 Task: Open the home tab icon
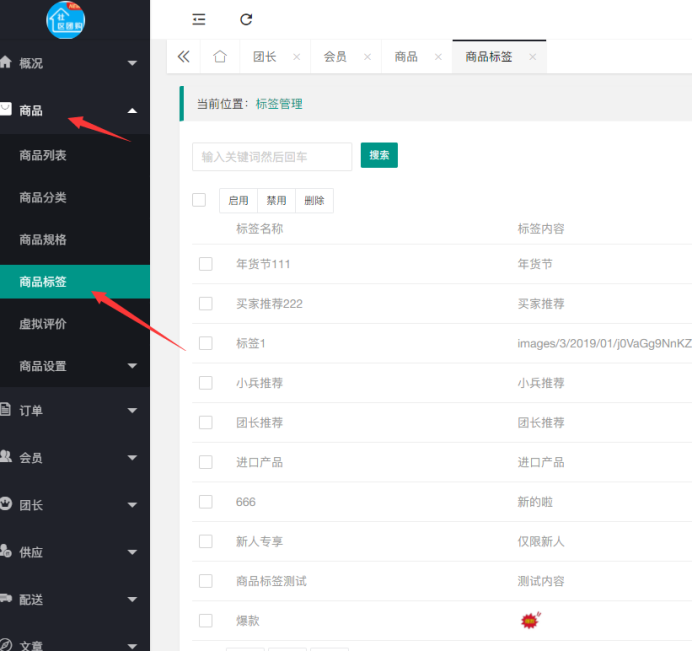tap(220, 57)
